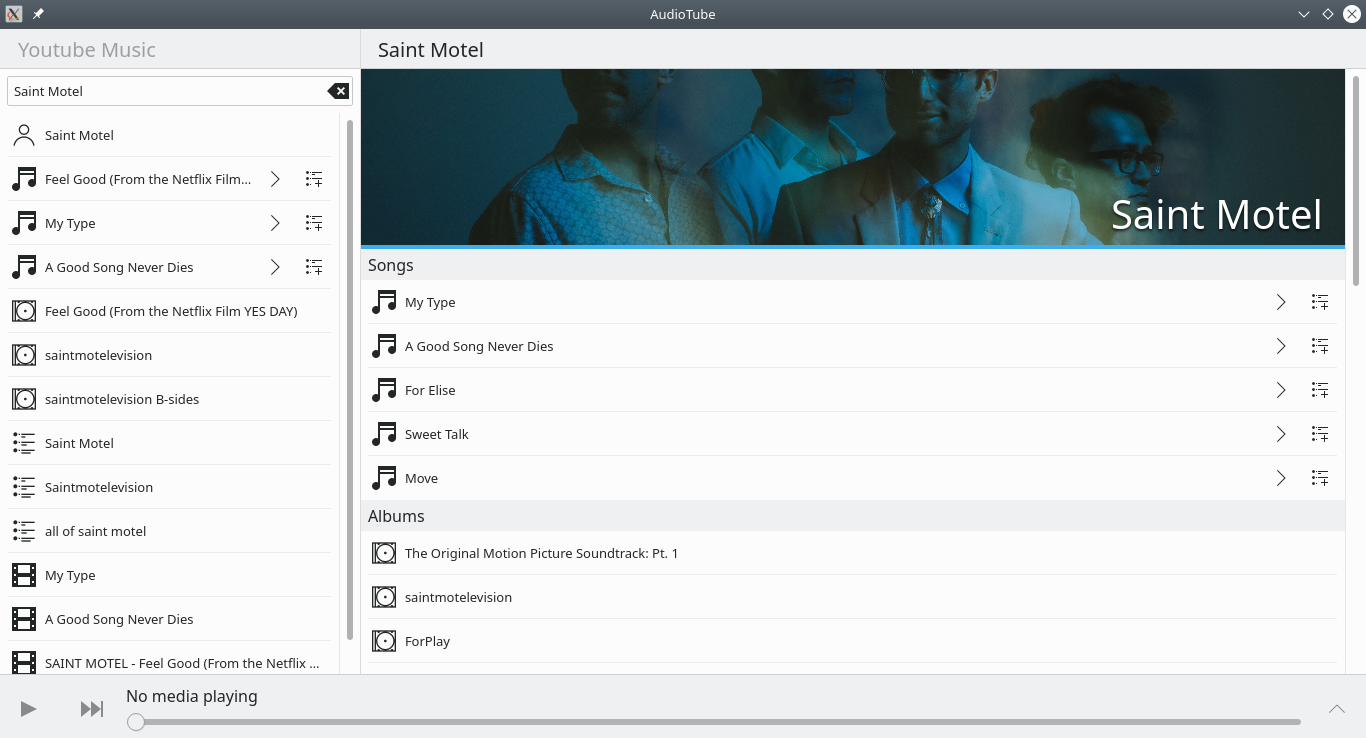Click chevron on For Elise row
The height and width of the screenshot is (738, 1366).
tap(1281, 390)
